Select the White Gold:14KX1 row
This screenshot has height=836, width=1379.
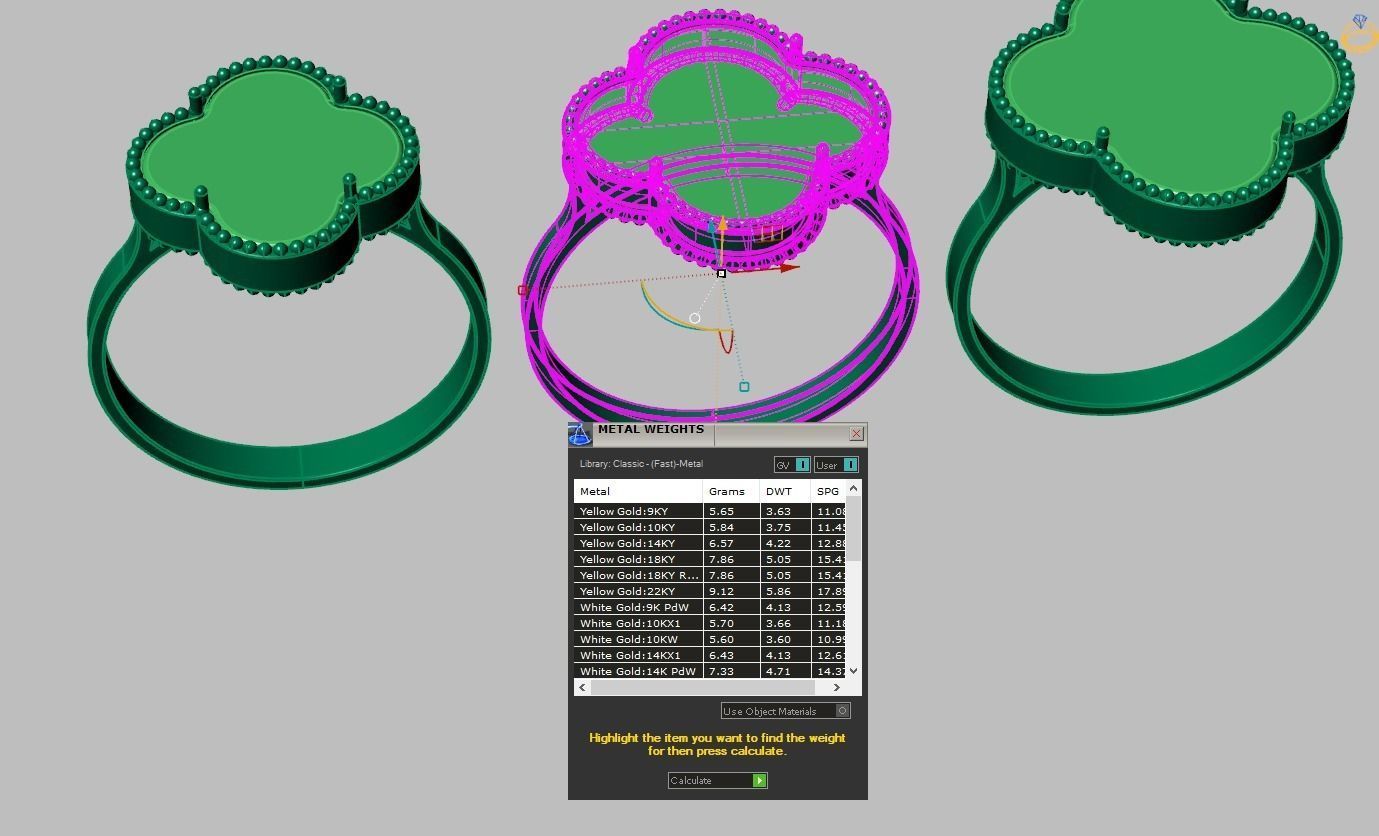pos(710,655)
